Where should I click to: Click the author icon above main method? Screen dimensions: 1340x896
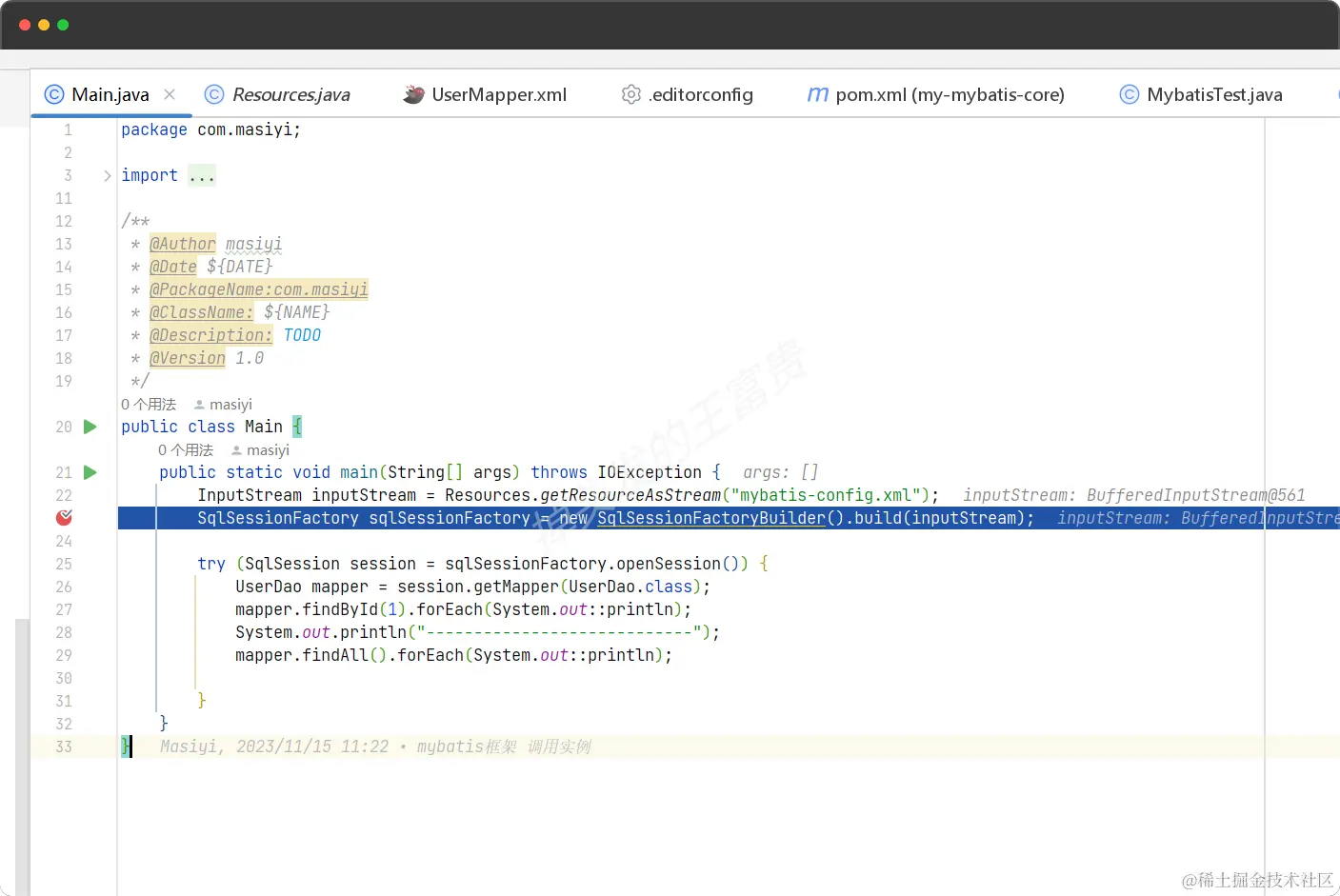tap(236, 450)
